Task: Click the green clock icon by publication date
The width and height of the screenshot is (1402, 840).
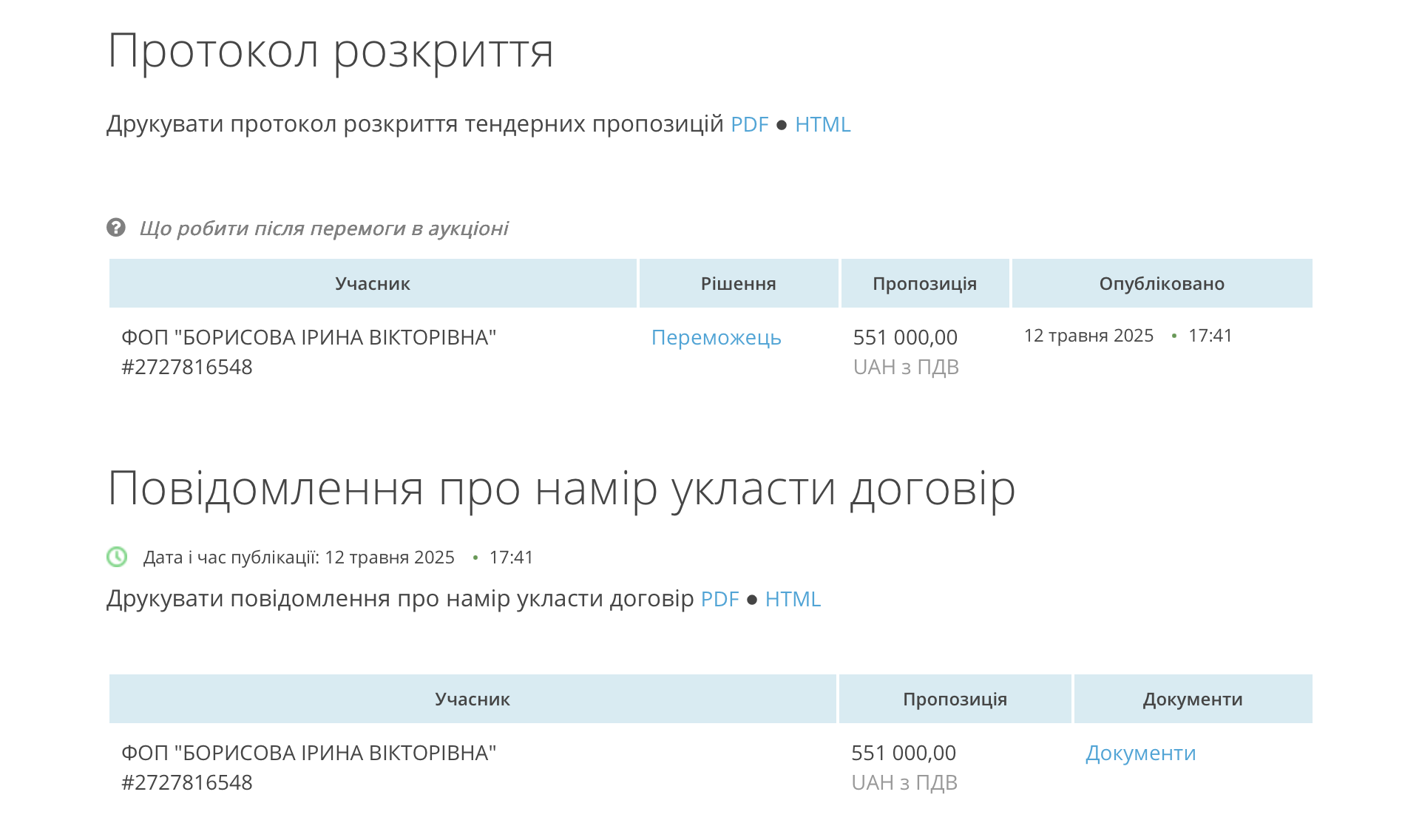Action: pyautogui.click(x=117, y=557)
